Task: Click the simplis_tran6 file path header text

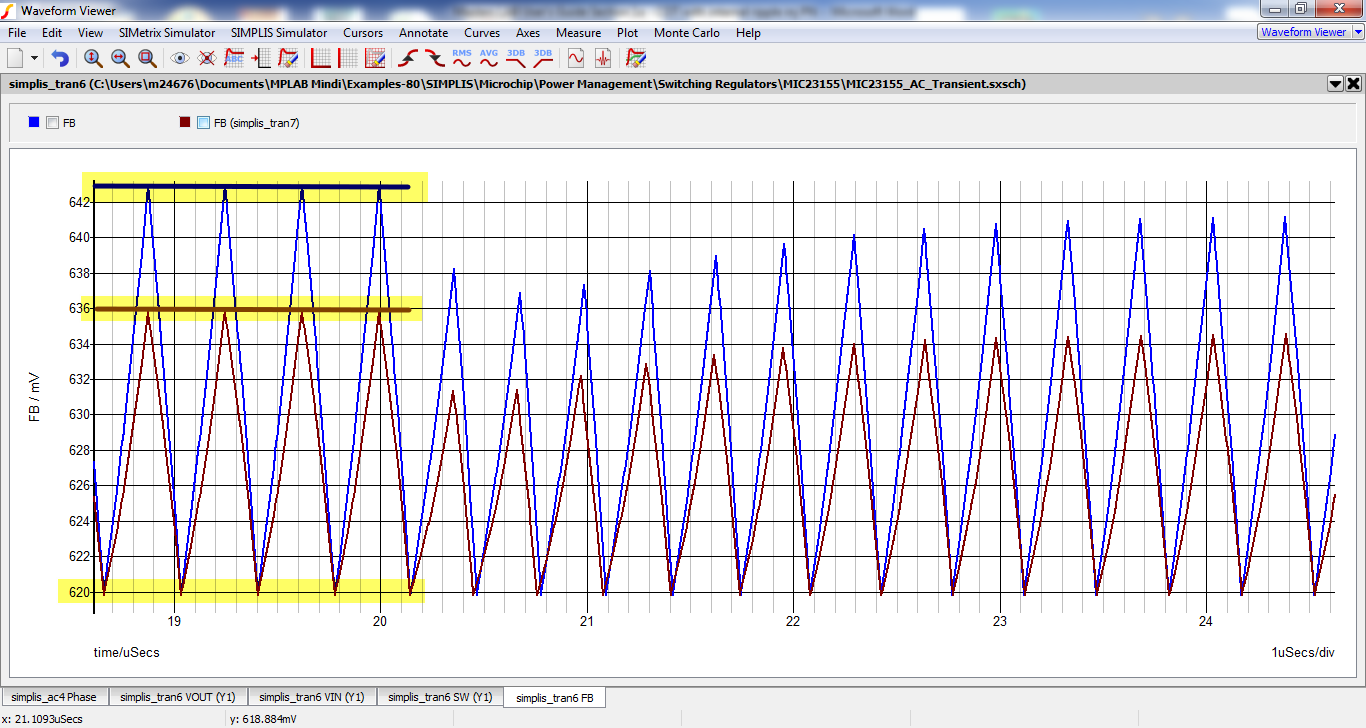Action: point(517,84)
